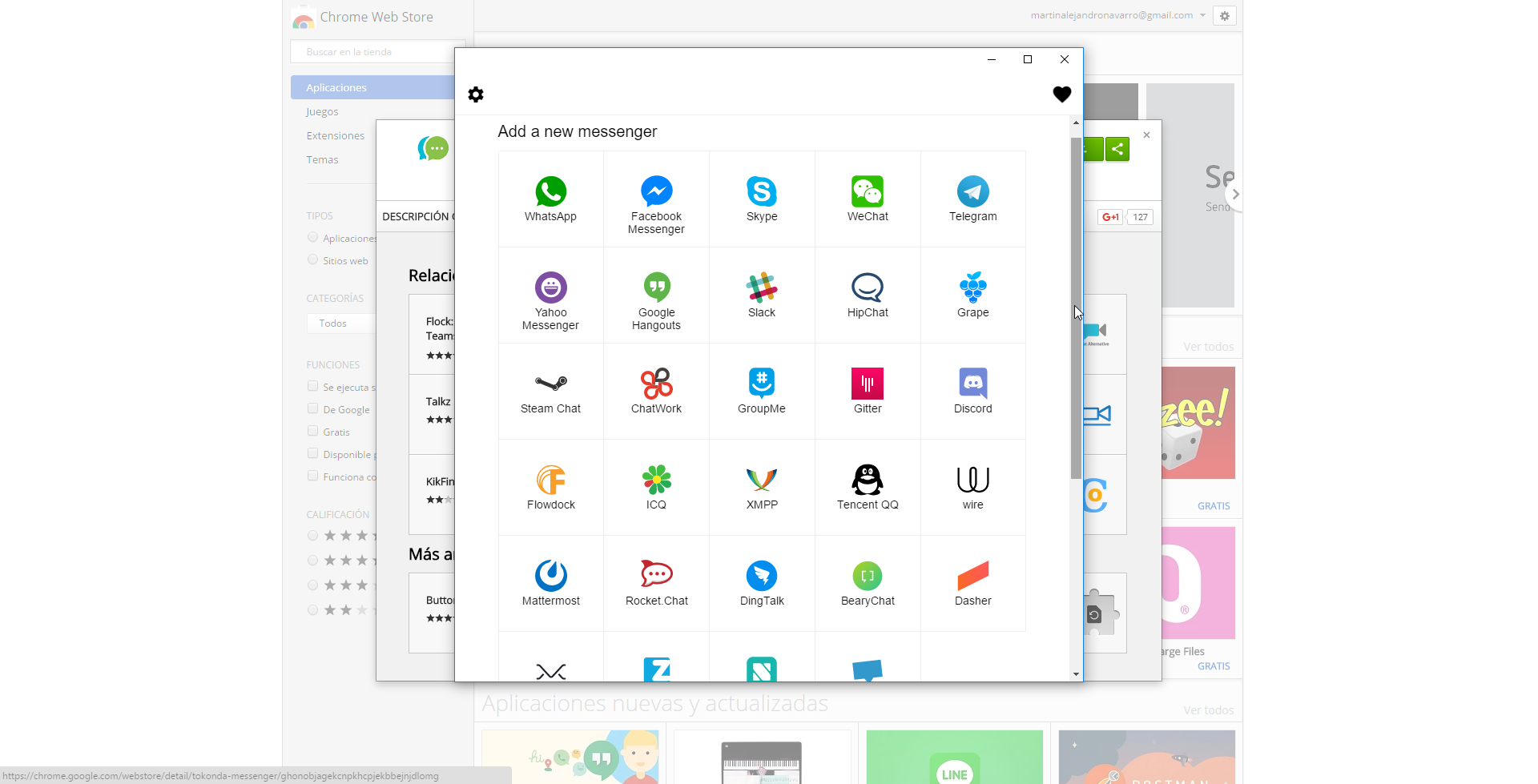Open the pink app tile thumbnail
Image resolution: width=1538 pixels, height=784 pixels.
click(1198, 582)
